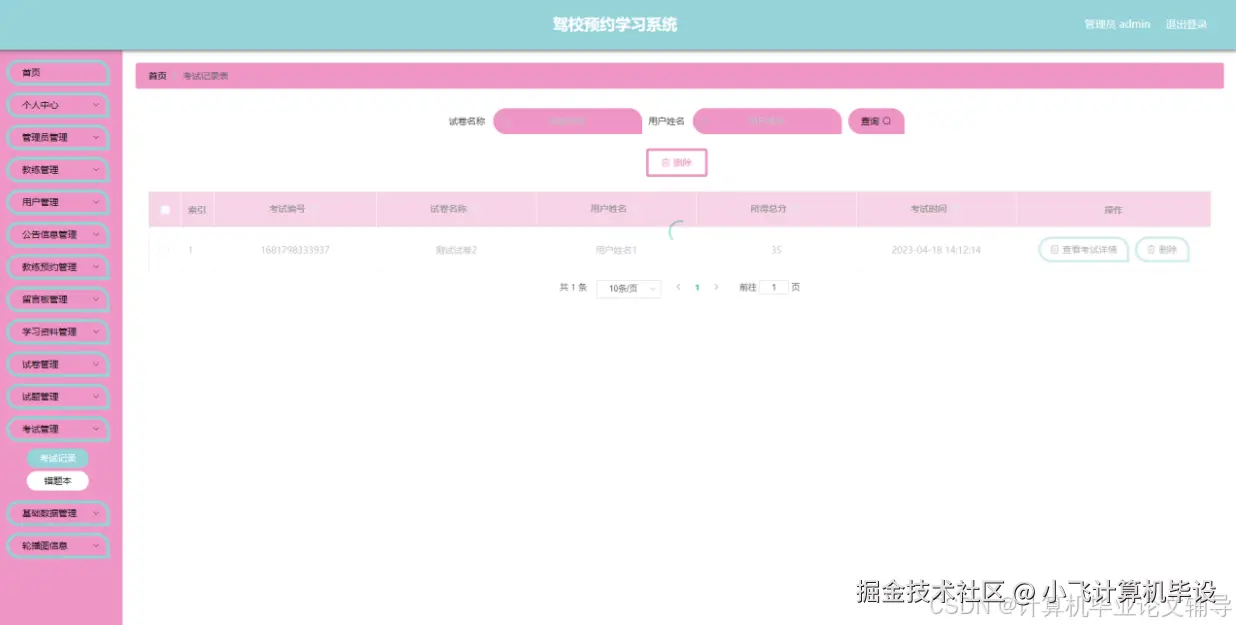Screen dimensions: 1236x625
Task: Collapse the 考试管理 sidebar menu
Action: click(x=58, y=429)
